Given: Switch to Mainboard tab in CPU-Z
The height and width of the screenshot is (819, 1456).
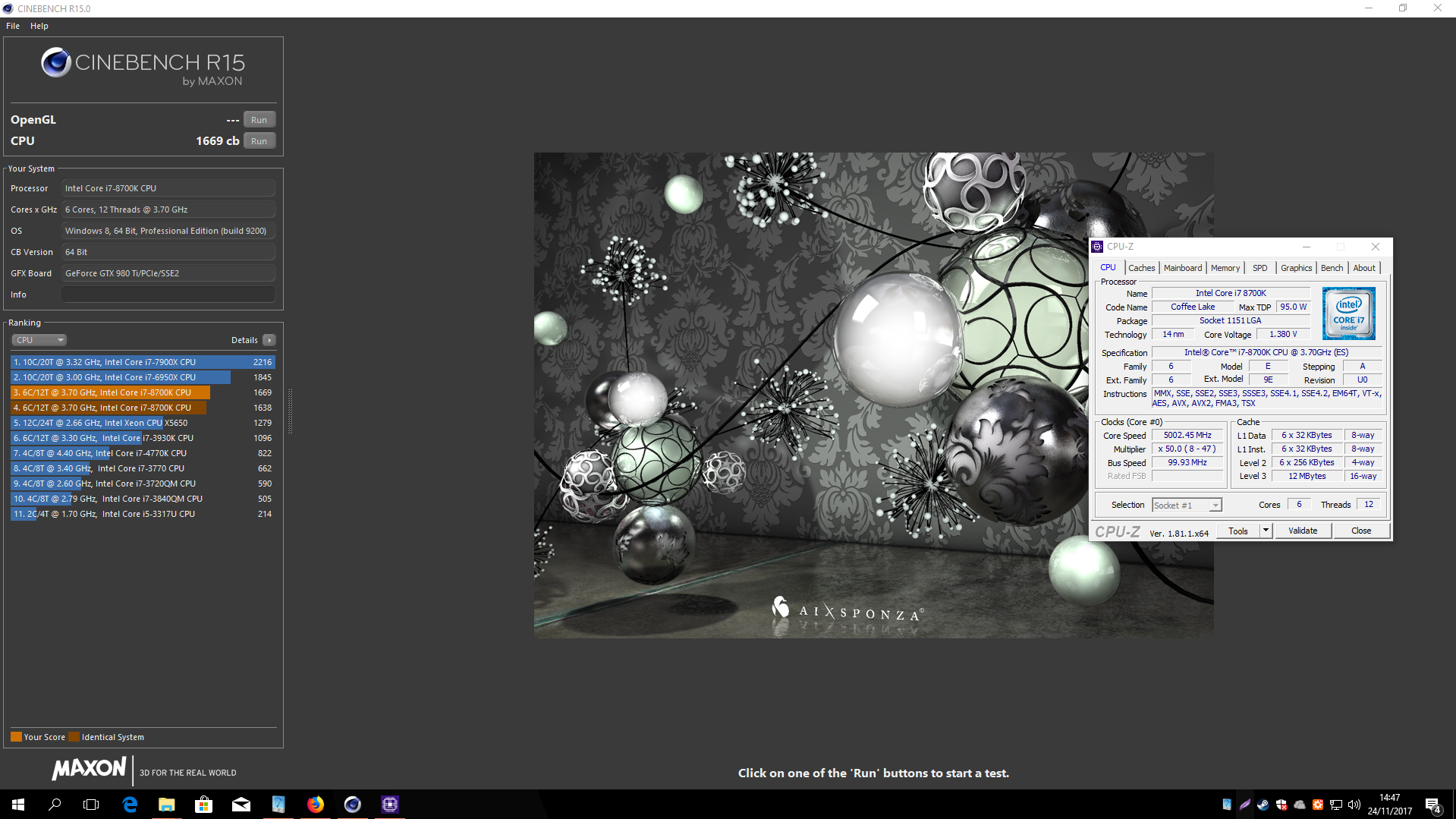Looking at the screenshot, I should 1183,268.
